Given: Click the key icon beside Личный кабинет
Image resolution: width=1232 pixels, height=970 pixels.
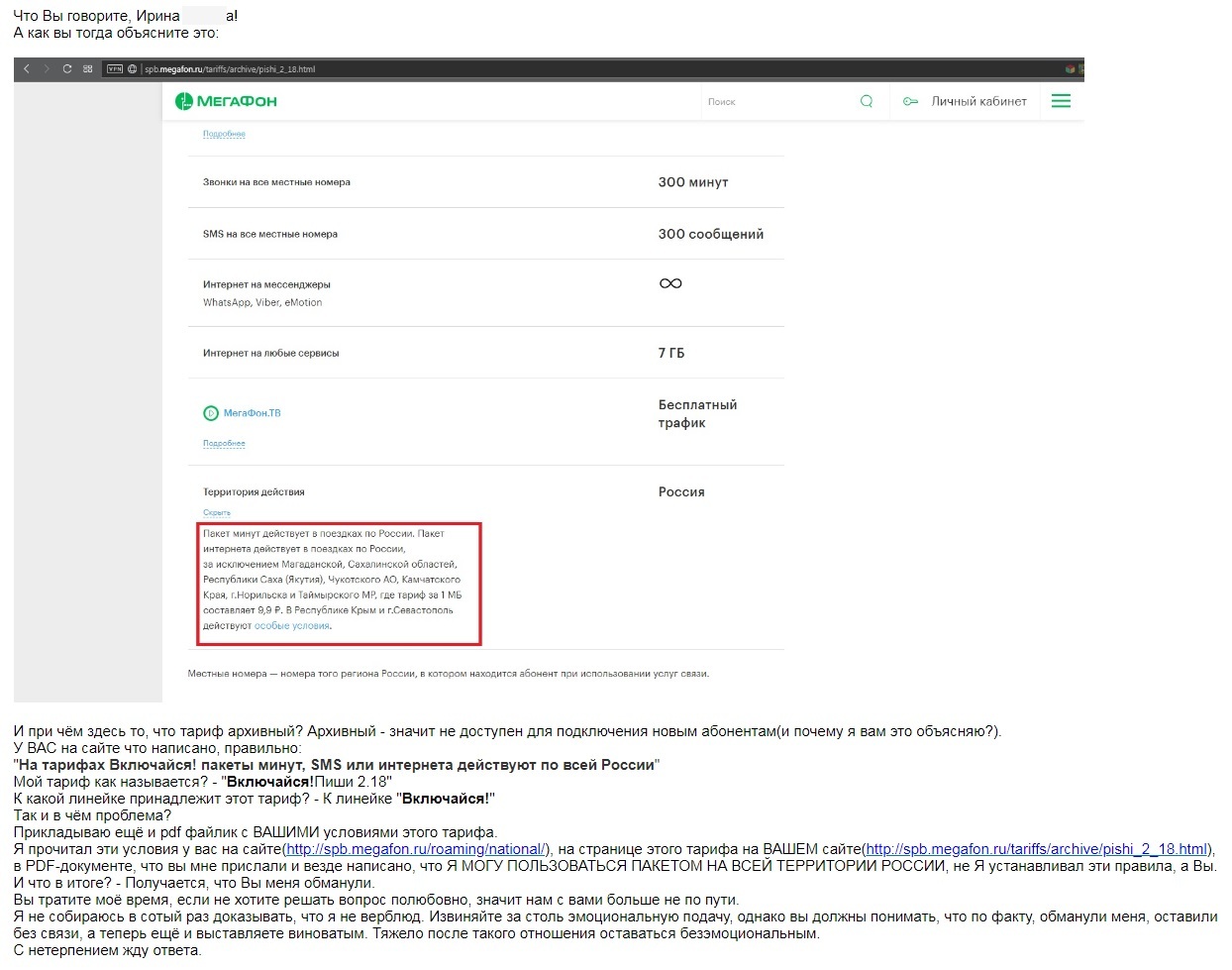Looking at the screenshot, I should click(910, 101).
